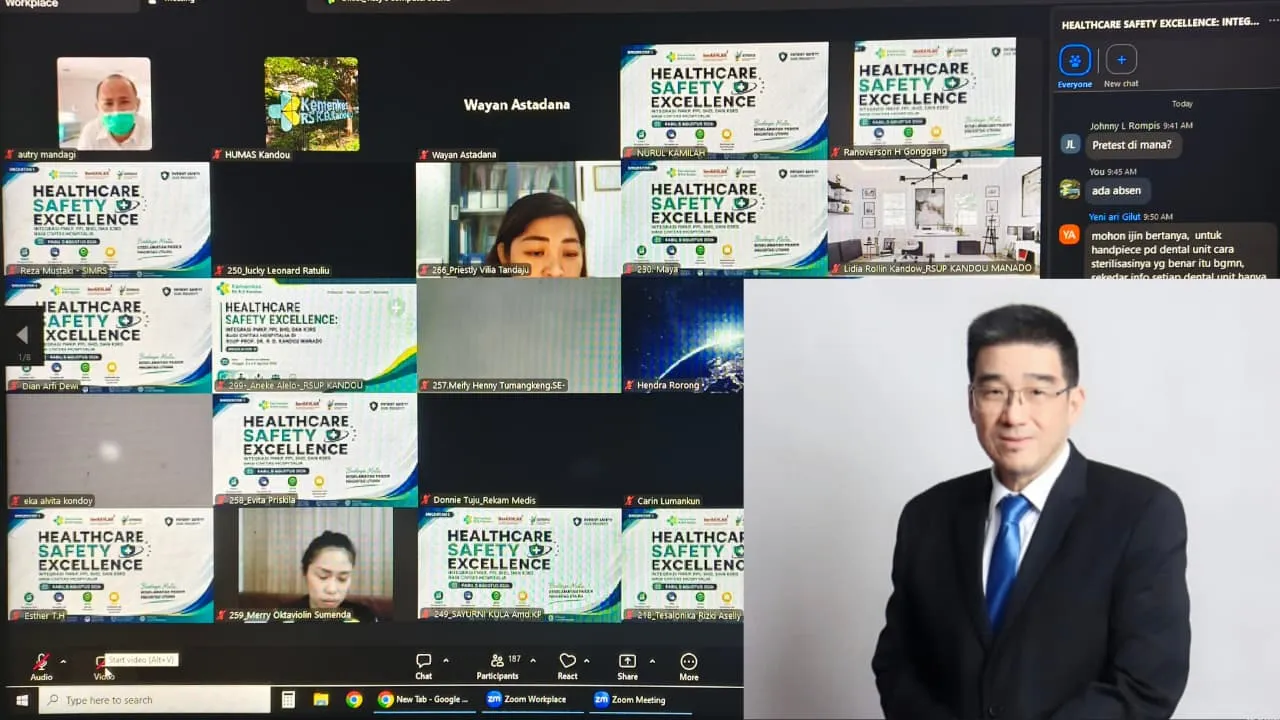Select the Esther T.H participant tile

click(108, 566)
